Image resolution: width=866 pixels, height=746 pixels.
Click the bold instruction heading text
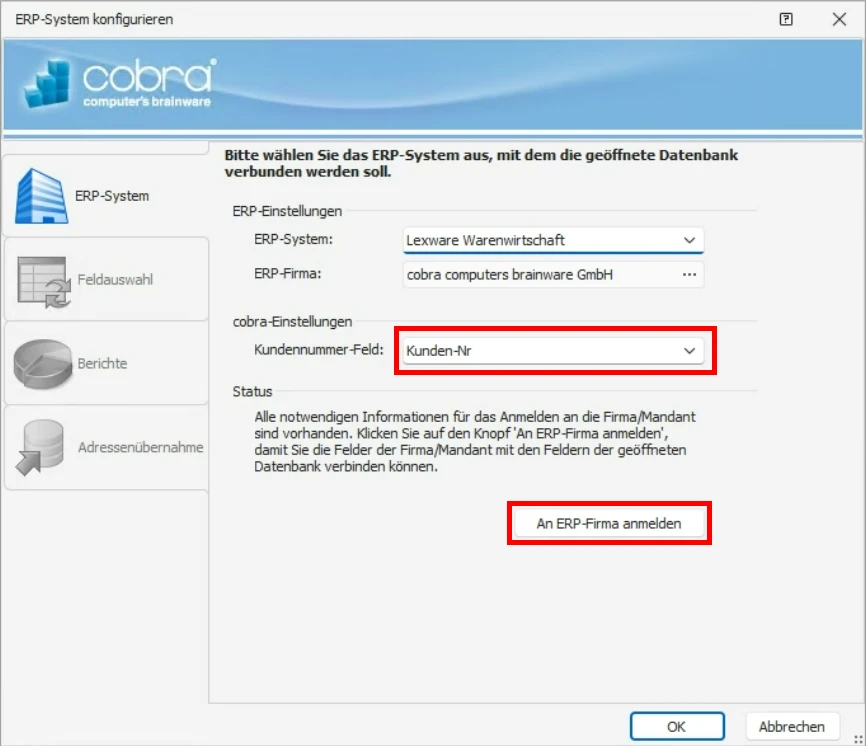(x=480, y=163)
